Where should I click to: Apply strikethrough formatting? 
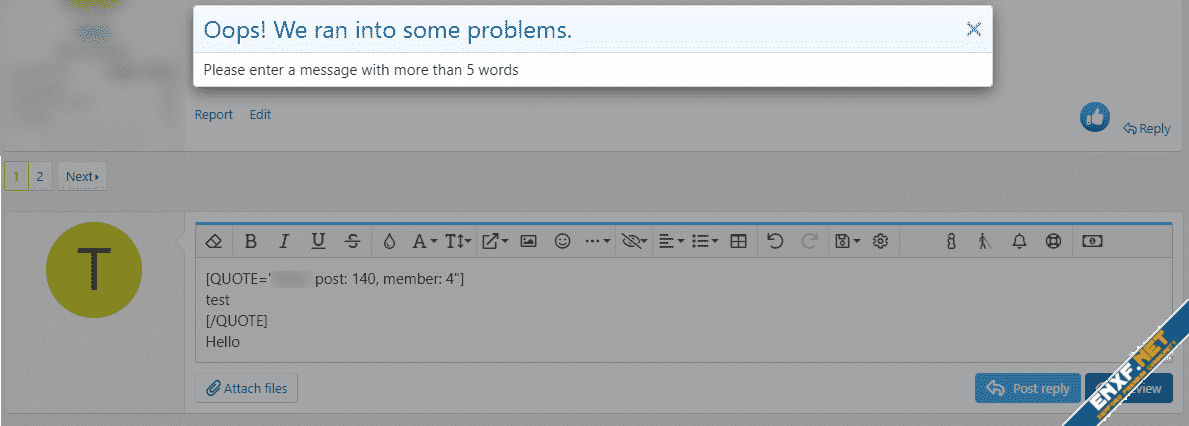pyautogui.click(x=352, y=241)
